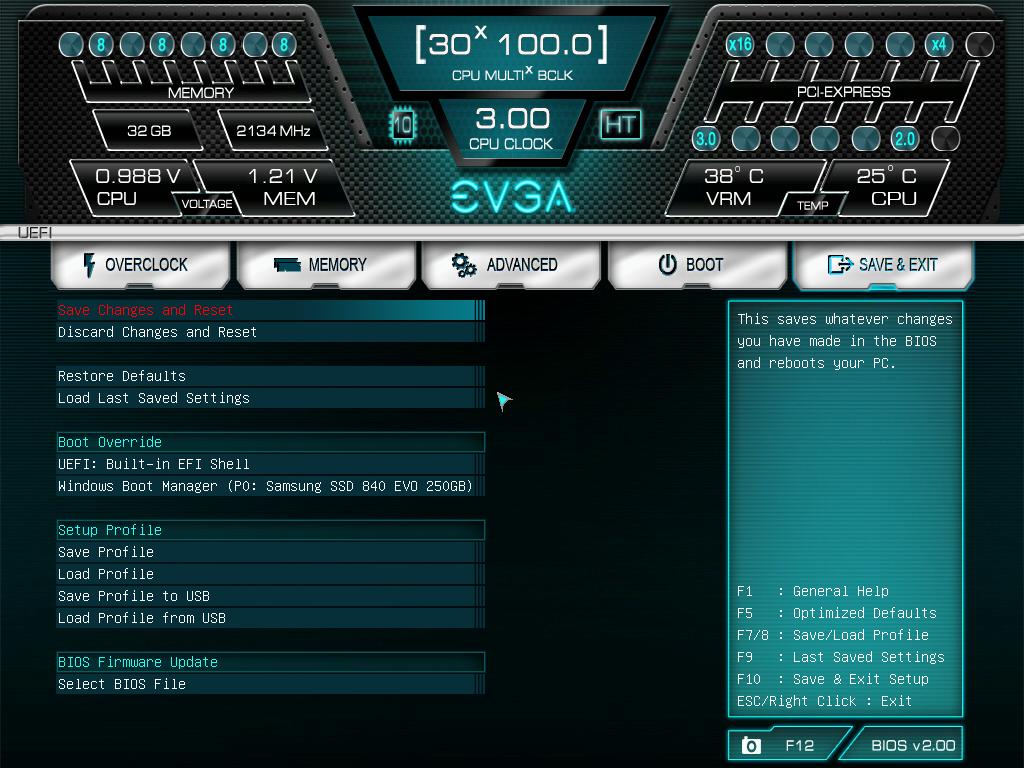Image resolution: width=1024 pixels, height=768 pixels.
Task: Click the power symbol icon on Boot tab
Action: click(670, 264)
